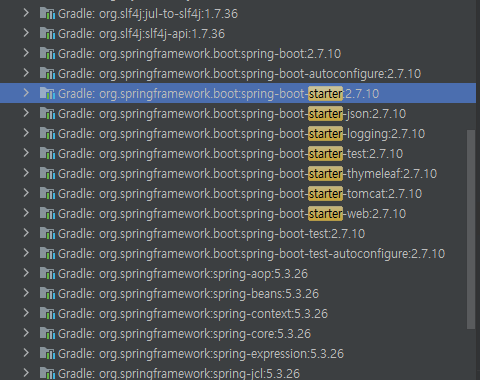This screenshot has height=380, width=480.
Task: Click library icon for spring-boot-starter-thymeleaf
Action: [x=47, y=174]
